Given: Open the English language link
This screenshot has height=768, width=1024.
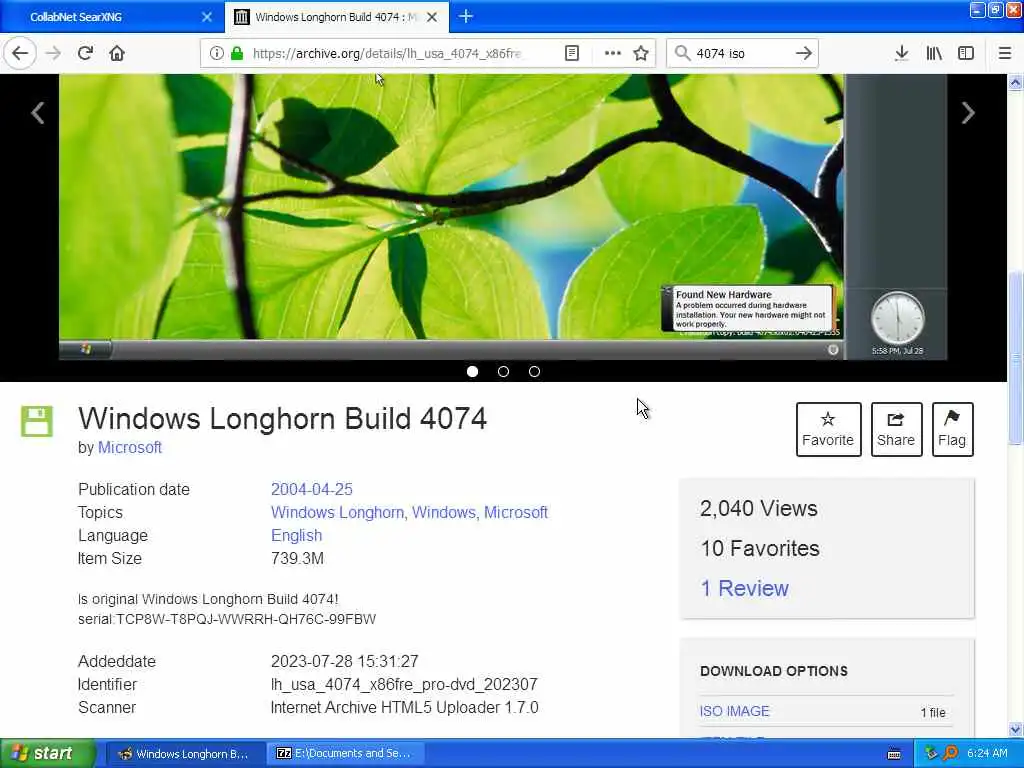Looking at the screenshot, I should pos(296,535).
